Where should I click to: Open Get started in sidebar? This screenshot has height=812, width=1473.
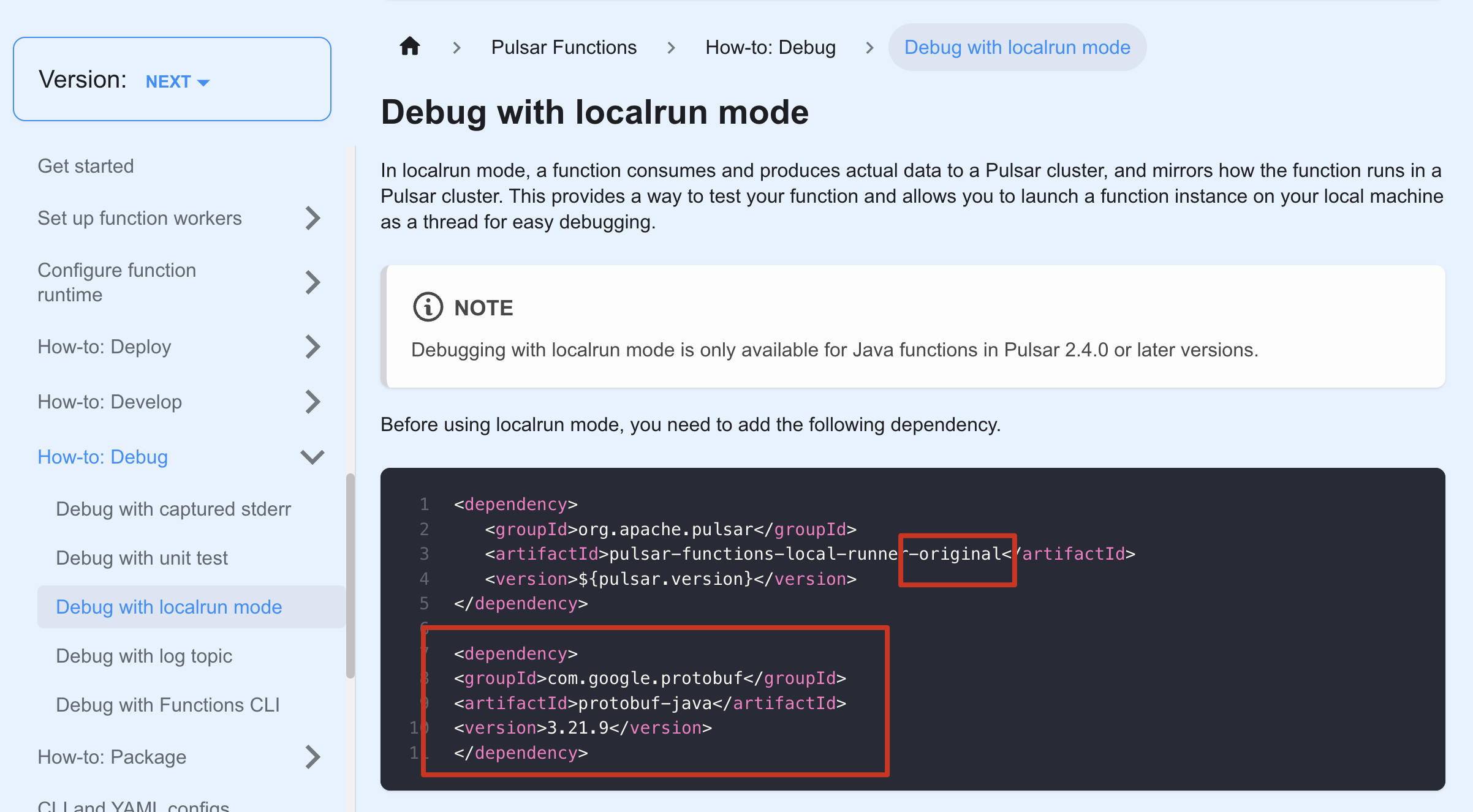pyautogui.click(x=86, y=166)
